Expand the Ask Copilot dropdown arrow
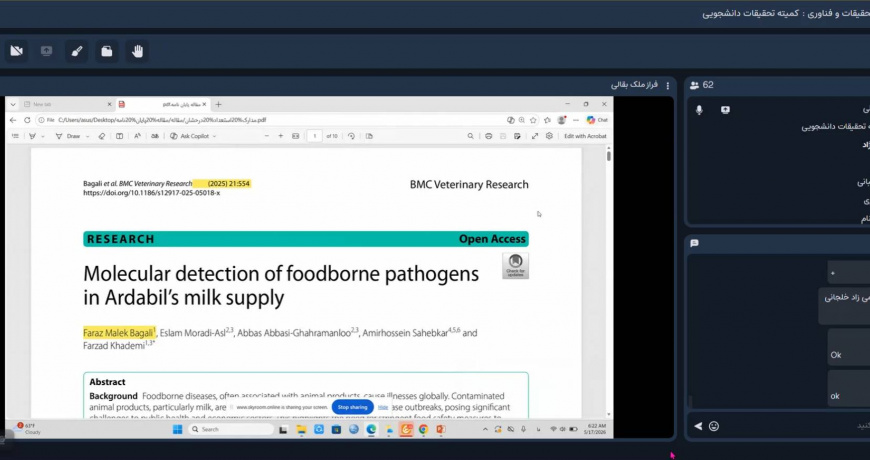The image size is (870, 460). tap(215, 137)
